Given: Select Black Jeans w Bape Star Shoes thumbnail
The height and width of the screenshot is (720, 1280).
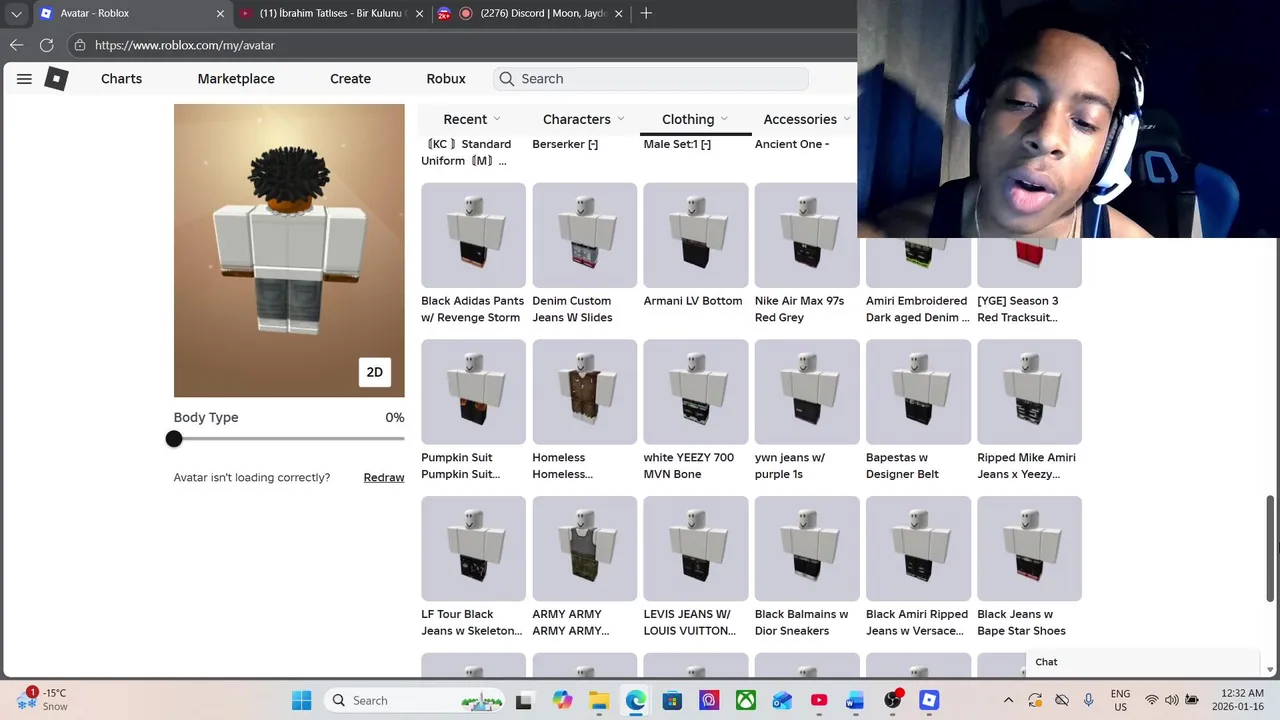Looking at the screenshot, I should (x=1029, y=549).
